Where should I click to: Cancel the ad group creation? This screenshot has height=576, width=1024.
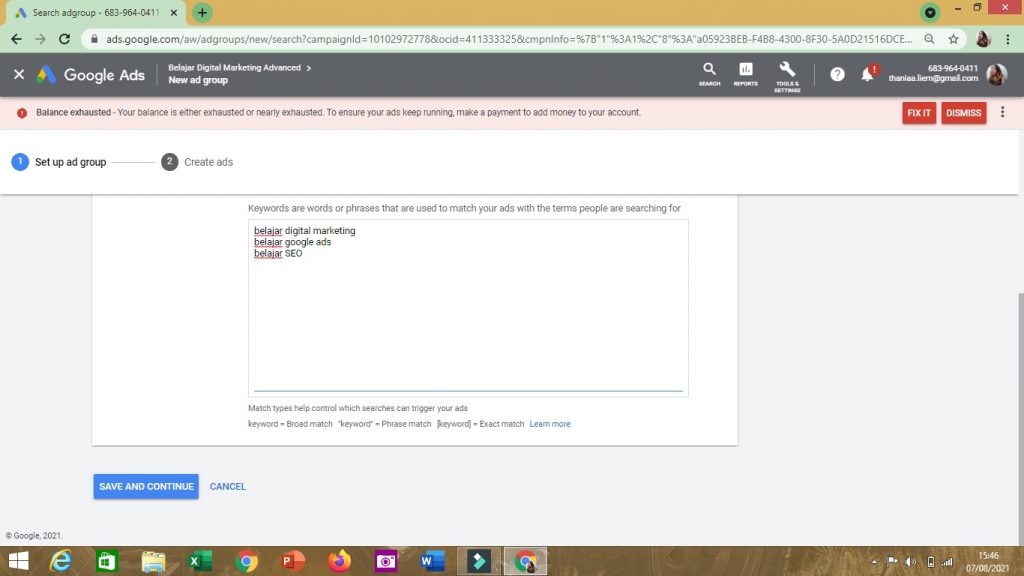pyautogui.click(x=228, y=487)
